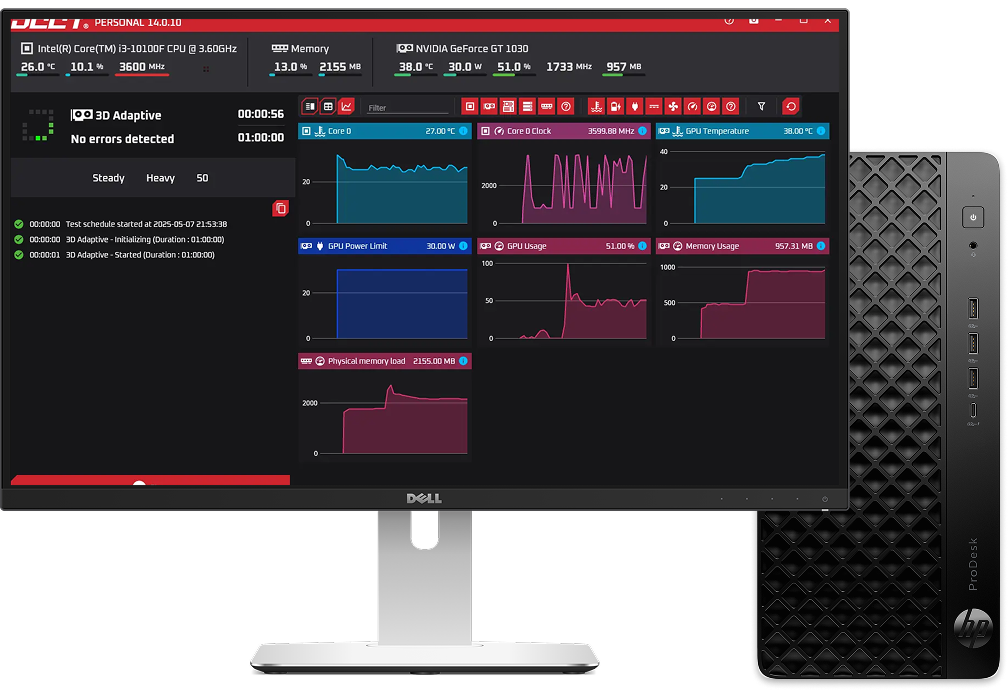Select log entry 3D Adaptive - Initializing
Image resolution: width=1008 pixels, height=691 pixels.
click(x=120, y=240)
